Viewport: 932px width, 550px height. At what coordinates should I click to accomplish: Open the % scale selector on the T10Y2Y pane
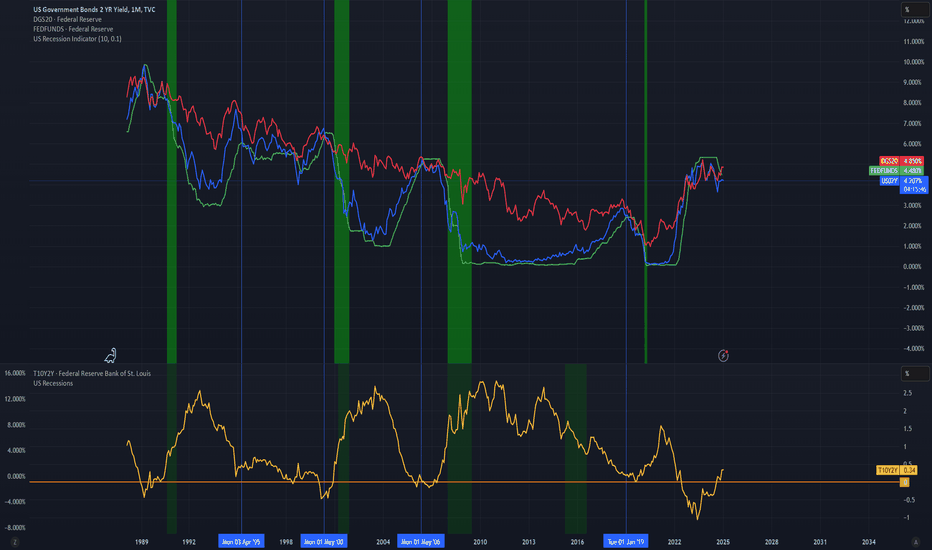[915, 373]
